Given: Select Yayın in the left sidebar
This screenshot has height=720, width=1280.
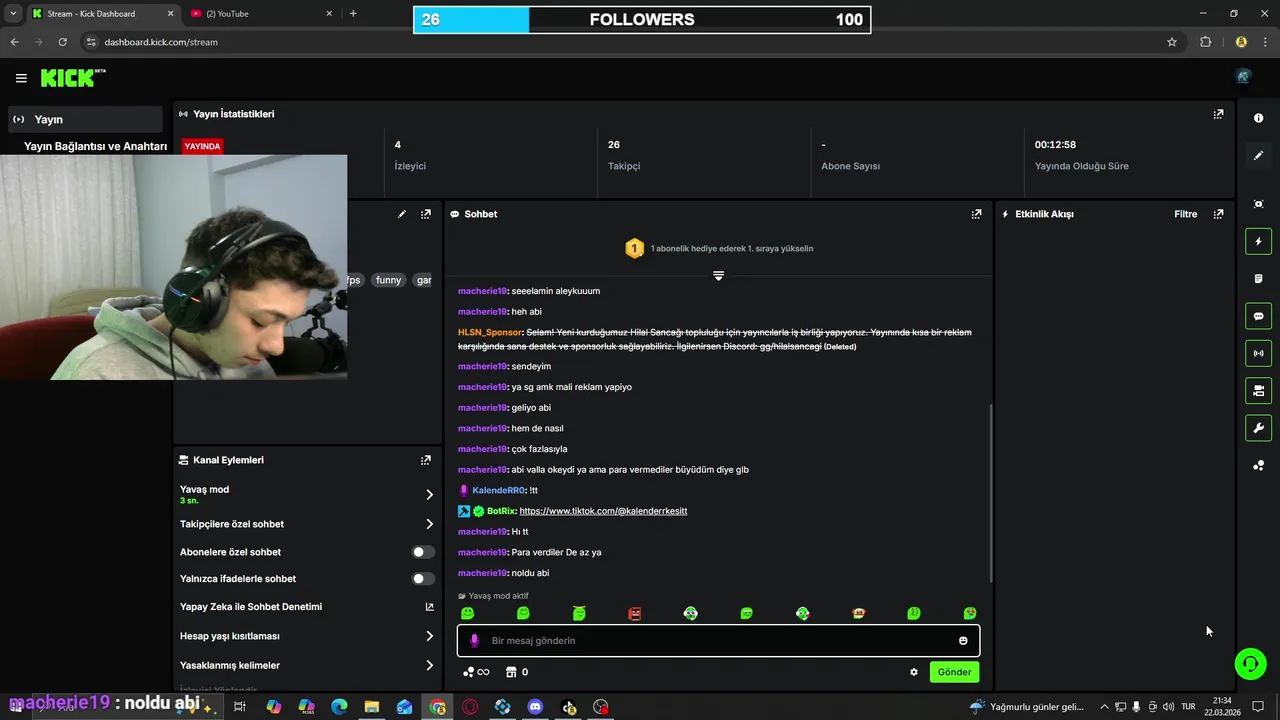Looking at the screenshot, I should (x=84, y=119).
